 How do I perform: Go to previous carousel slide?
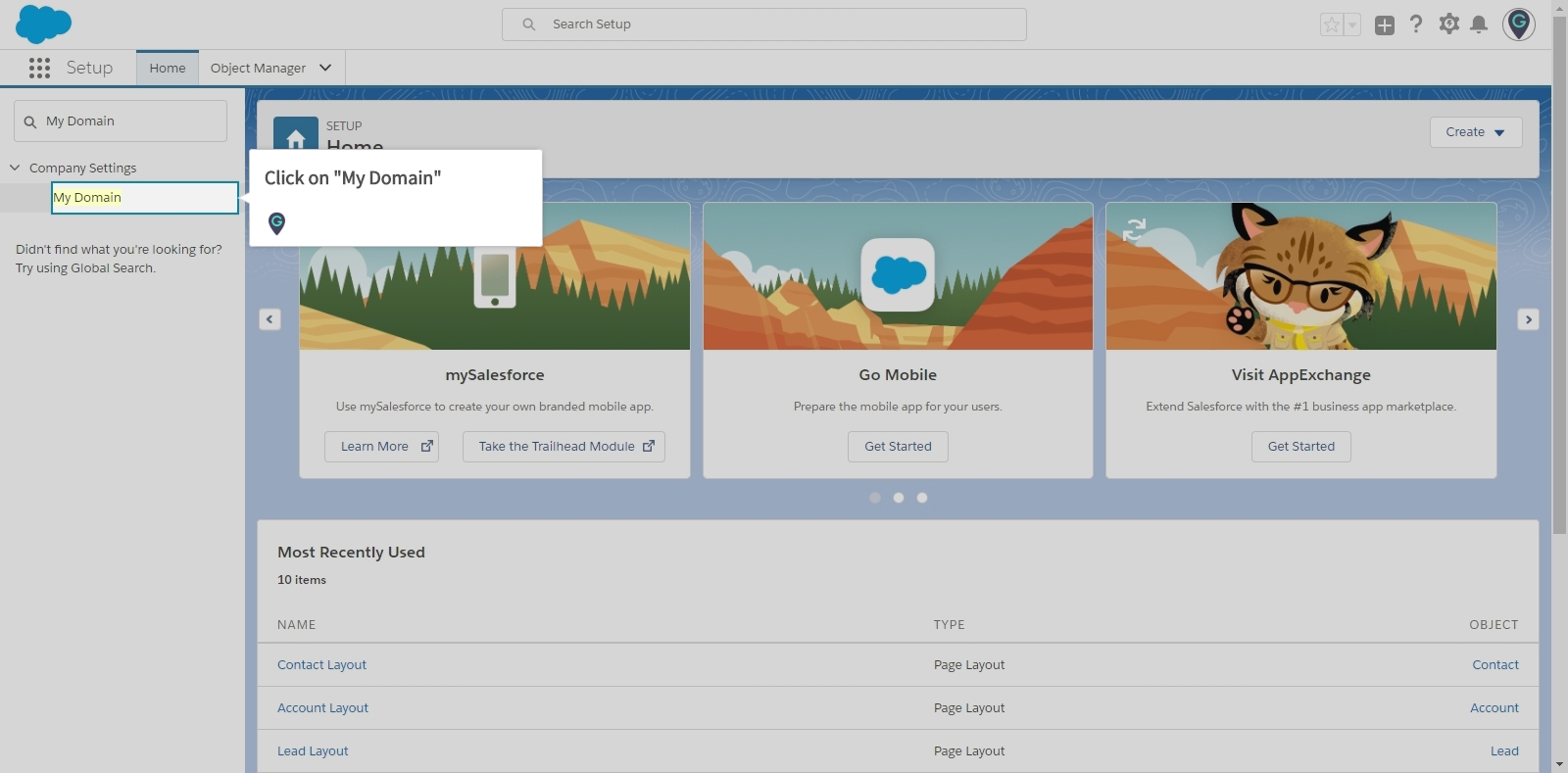pyautogui.click(x=270, y=319)
